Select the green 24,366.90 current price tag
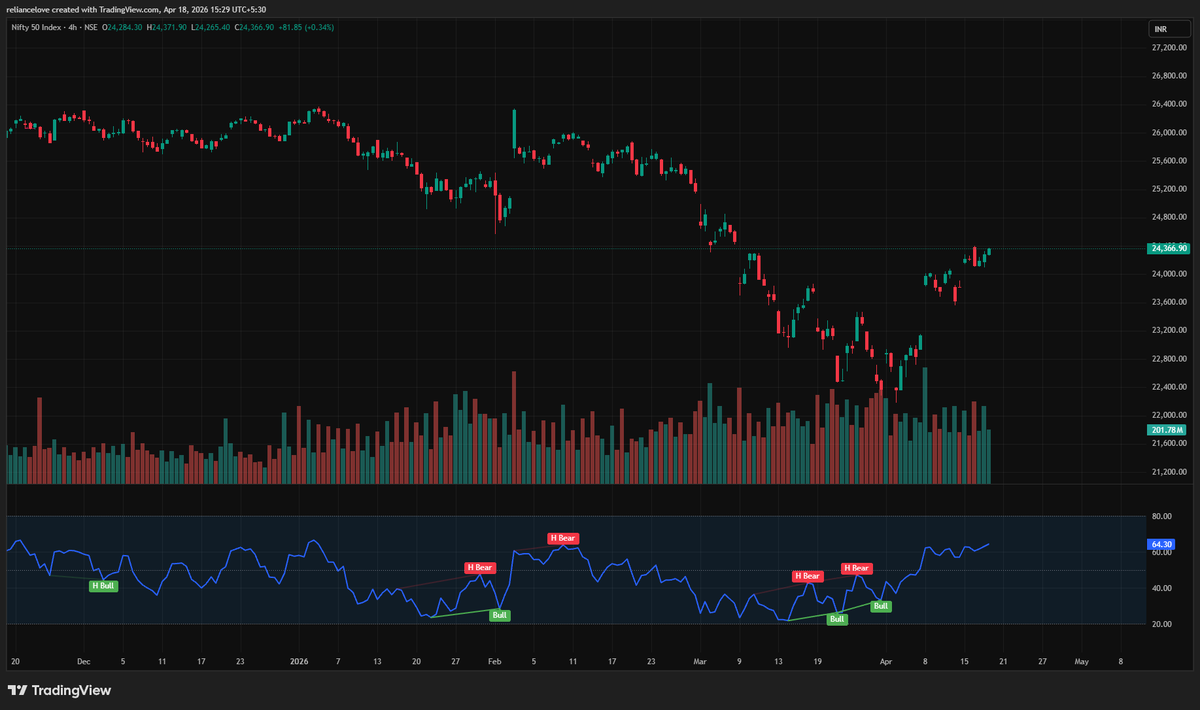The height and width of the screenshot is (710, 1200). coord(1169,248)
